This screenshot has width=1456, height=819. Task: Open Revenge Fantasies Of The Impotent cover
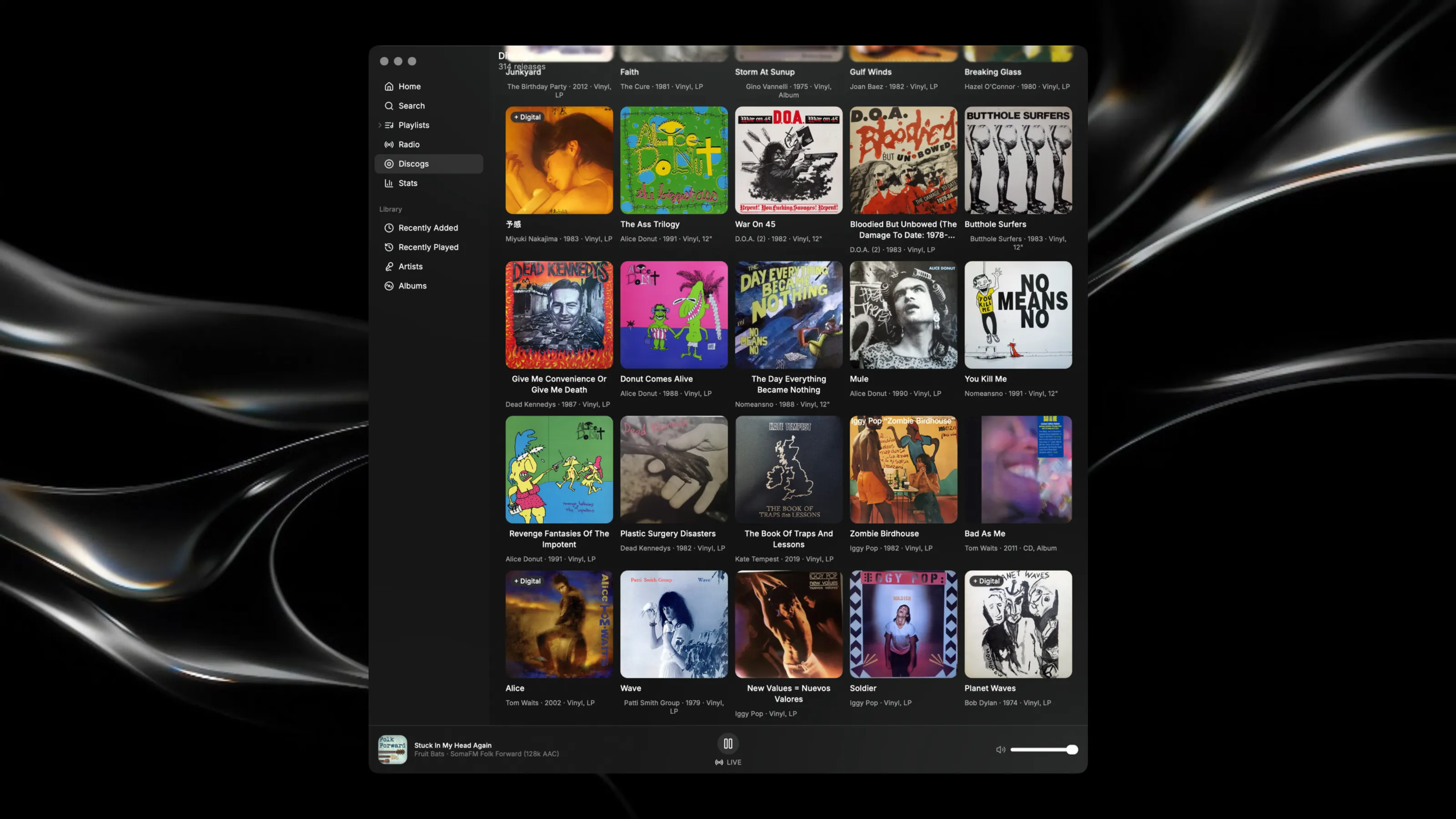[559, 470]
